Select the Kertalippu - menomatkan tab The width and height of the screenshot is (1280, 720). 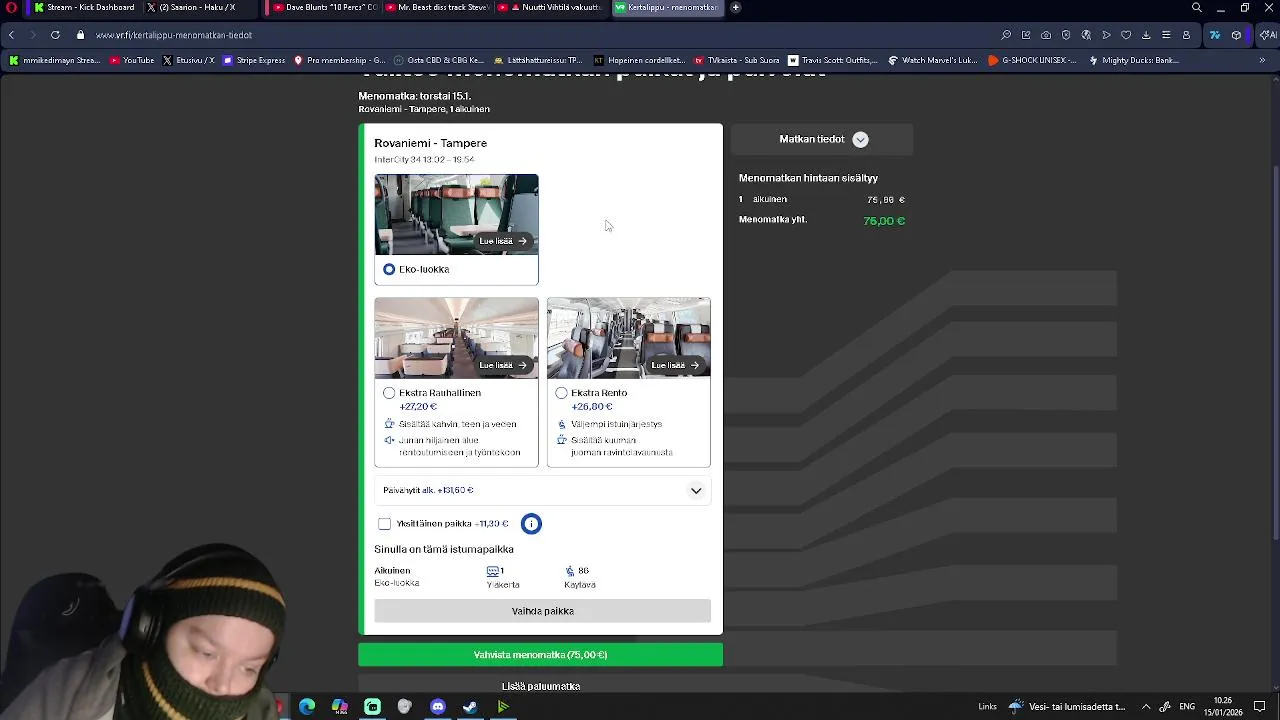click(667, 7)
